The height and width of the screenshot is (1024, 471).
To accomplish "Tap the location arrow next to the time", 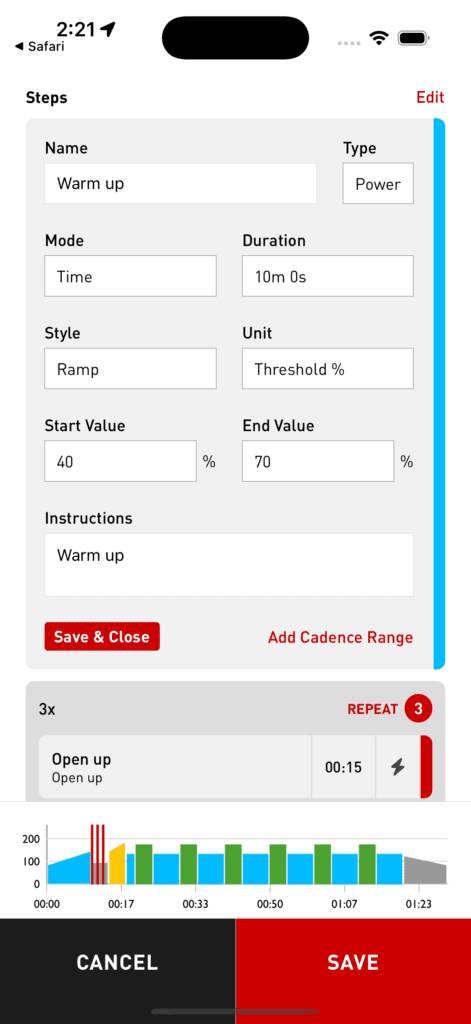I will pyautogui.click(x=108, y=29).
